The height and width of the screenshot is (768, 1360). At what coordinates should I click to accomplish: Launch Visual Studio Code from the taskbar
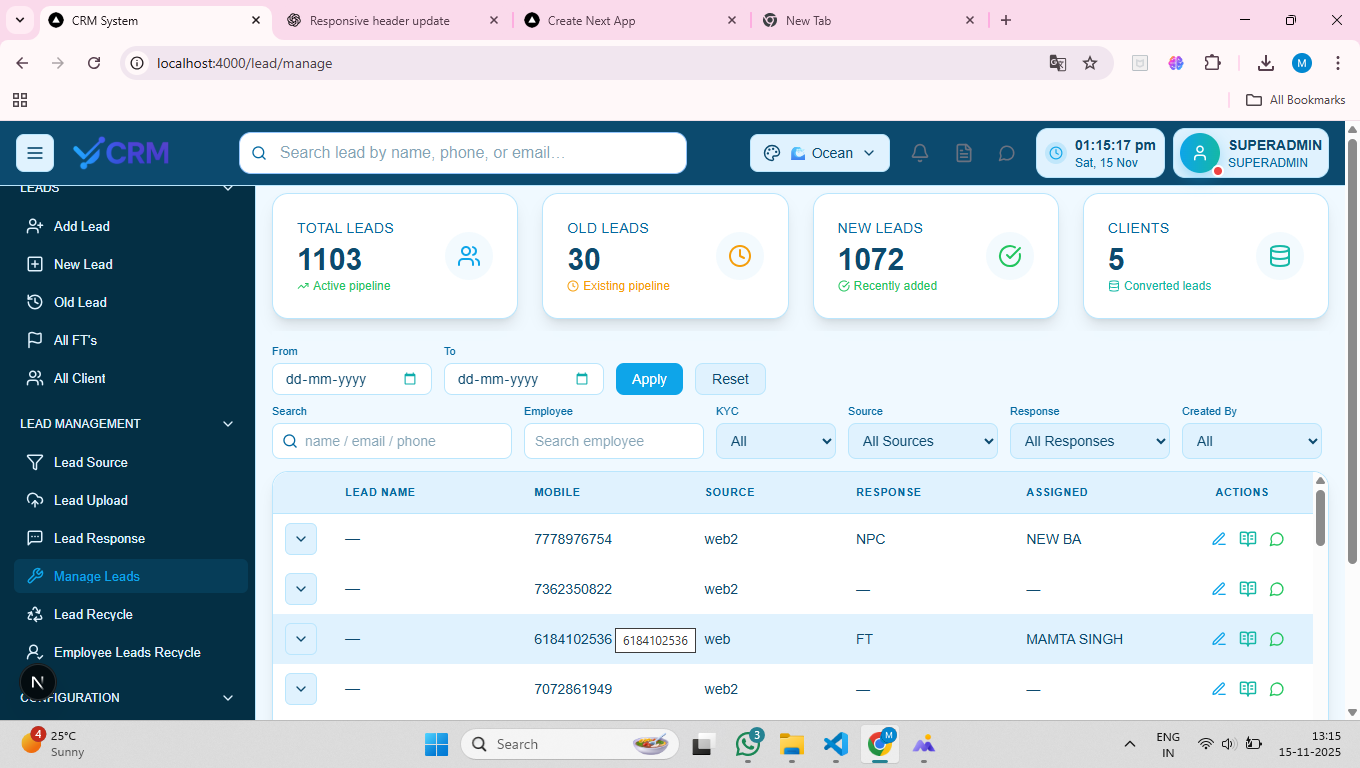835,744
